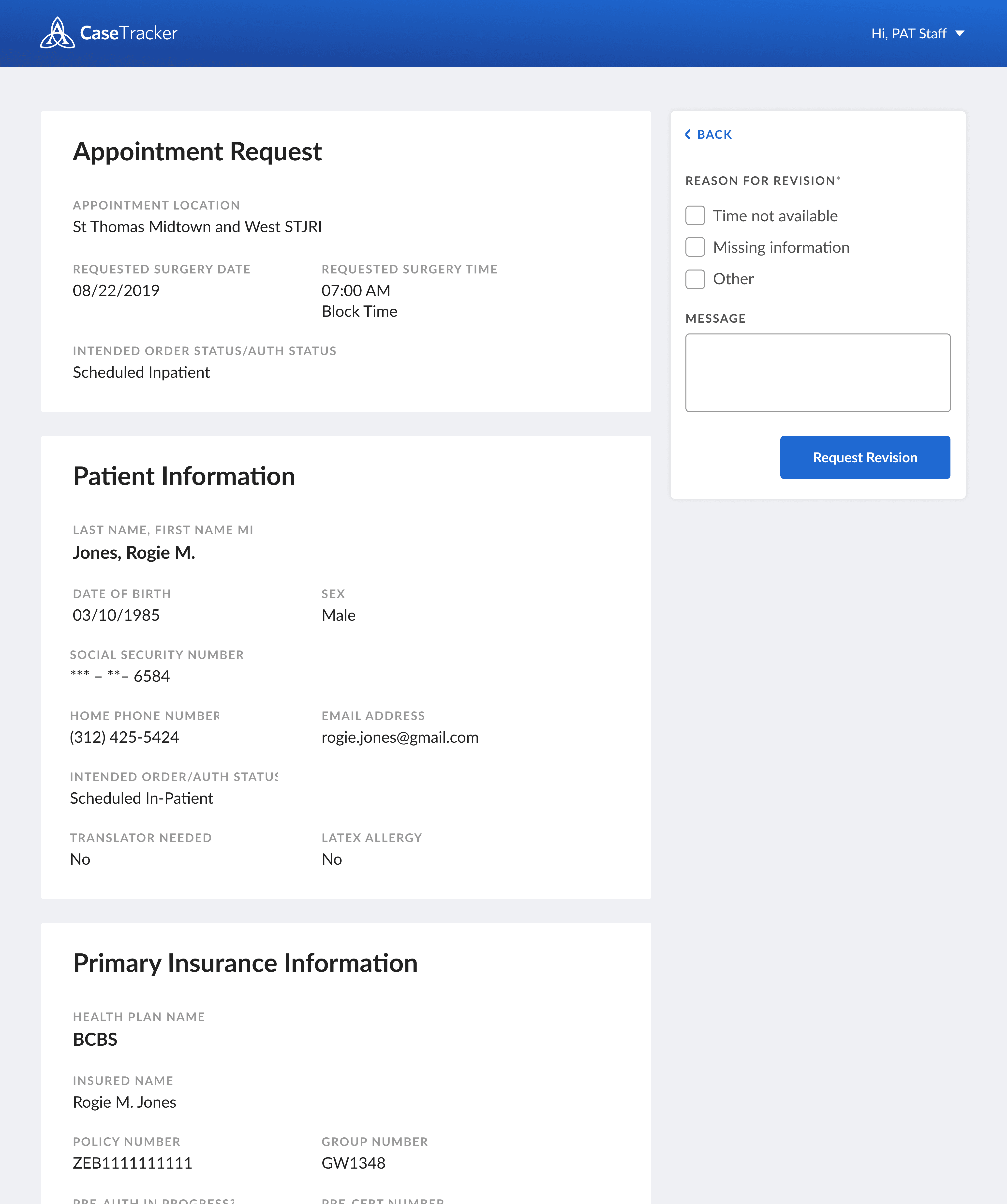The width and height of the screenshot is (1007, 1204).
Task: Click the CaseTracker brand name text
Action: [x=128, y=33]
